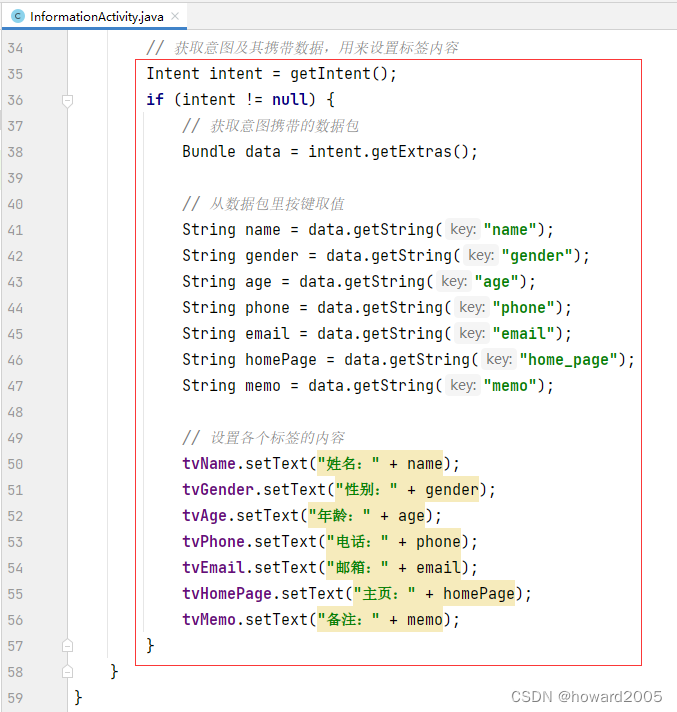This screenshot has height=712, width=677.
Task: Click the key: parameter hint before "home_page"
Action: (x=499, y=360)
